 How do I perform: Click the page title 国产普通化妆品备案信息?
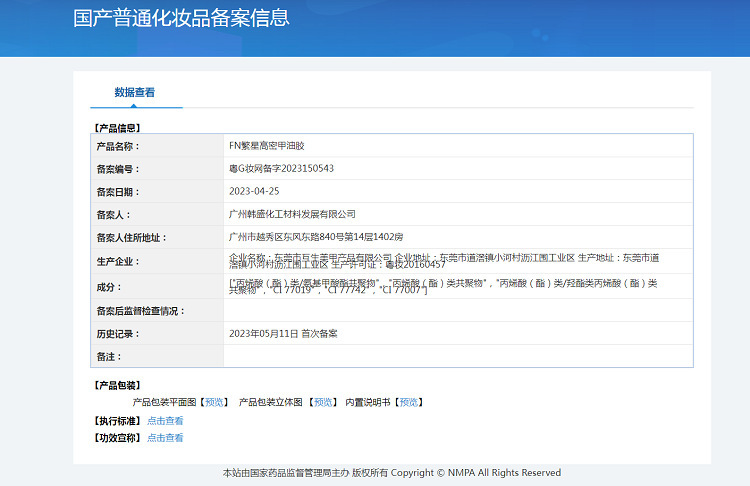[x=181, y=18]
